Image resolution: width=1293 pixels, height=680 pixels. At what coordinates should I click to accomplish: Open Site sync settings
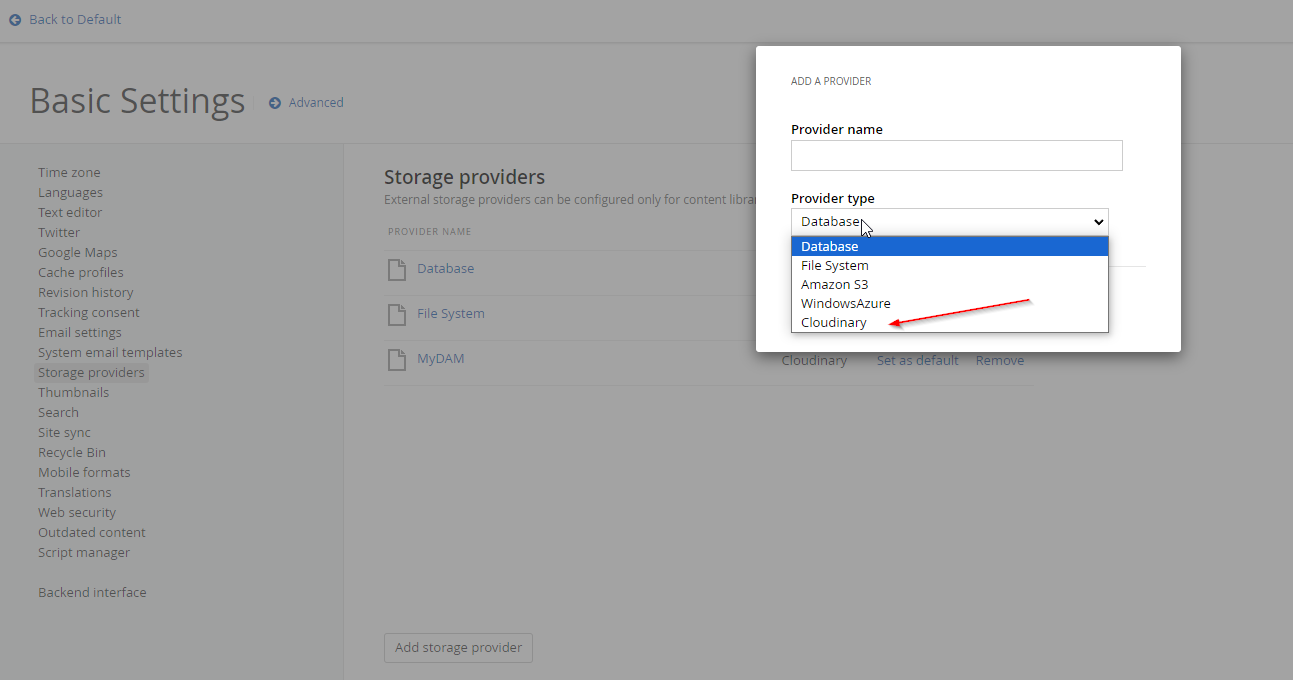click(x=64, y=433)
